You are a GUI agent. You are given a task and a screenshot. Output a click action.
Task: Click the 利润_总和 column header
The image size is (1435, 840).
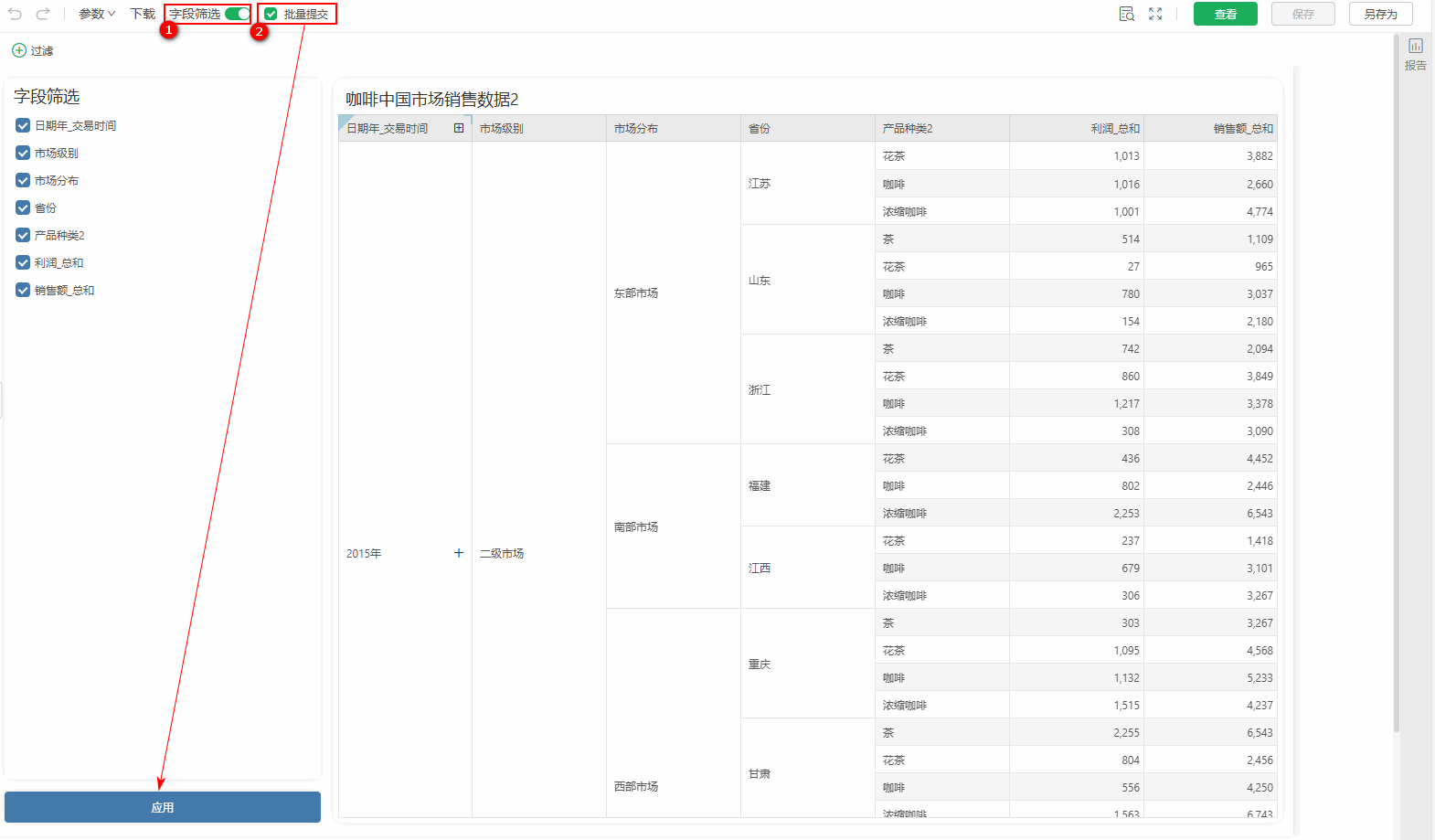1077,128
